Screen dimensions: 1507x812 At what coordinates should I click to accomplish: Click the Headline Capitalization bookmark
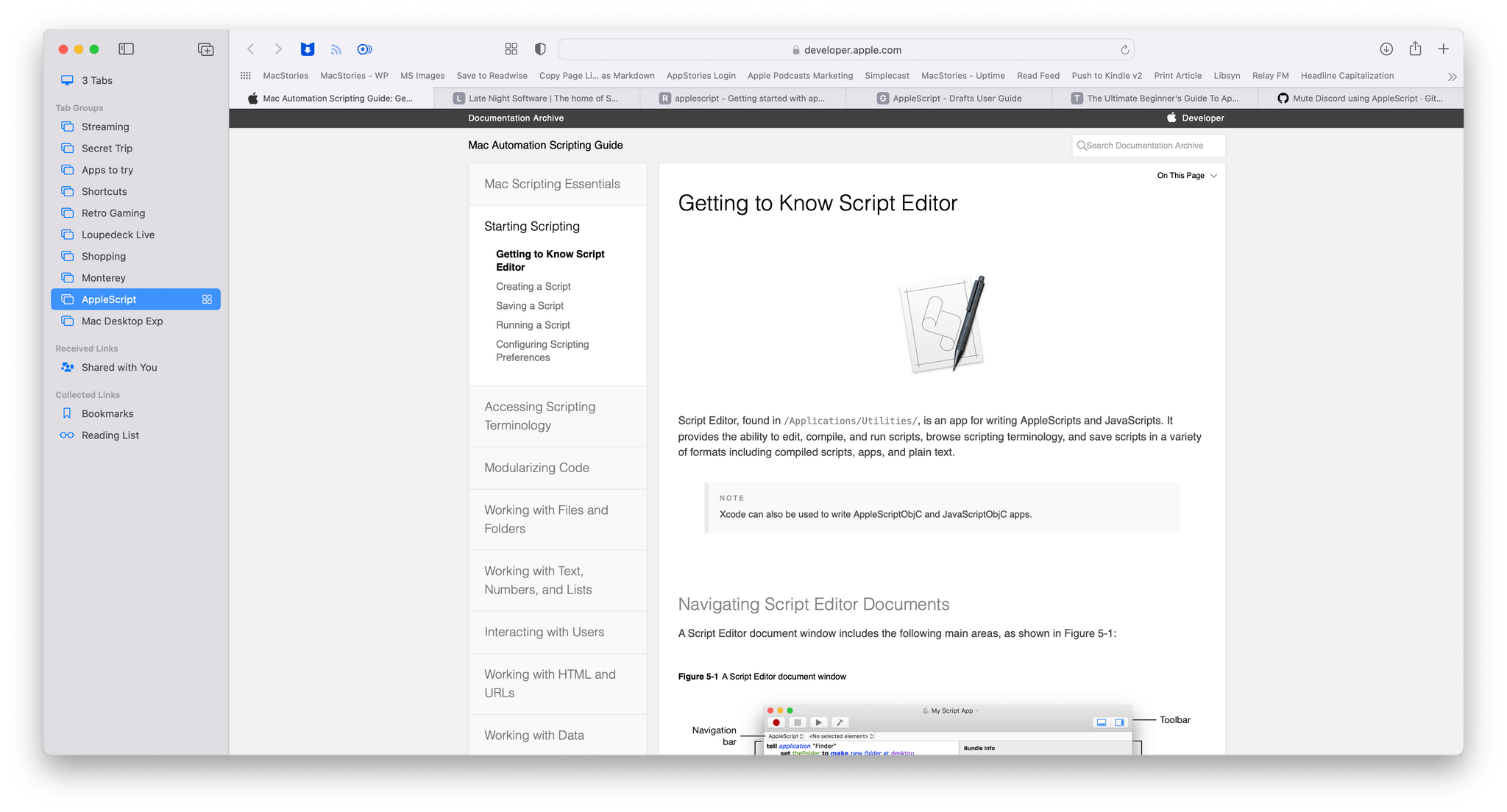tap(1347, 76)
